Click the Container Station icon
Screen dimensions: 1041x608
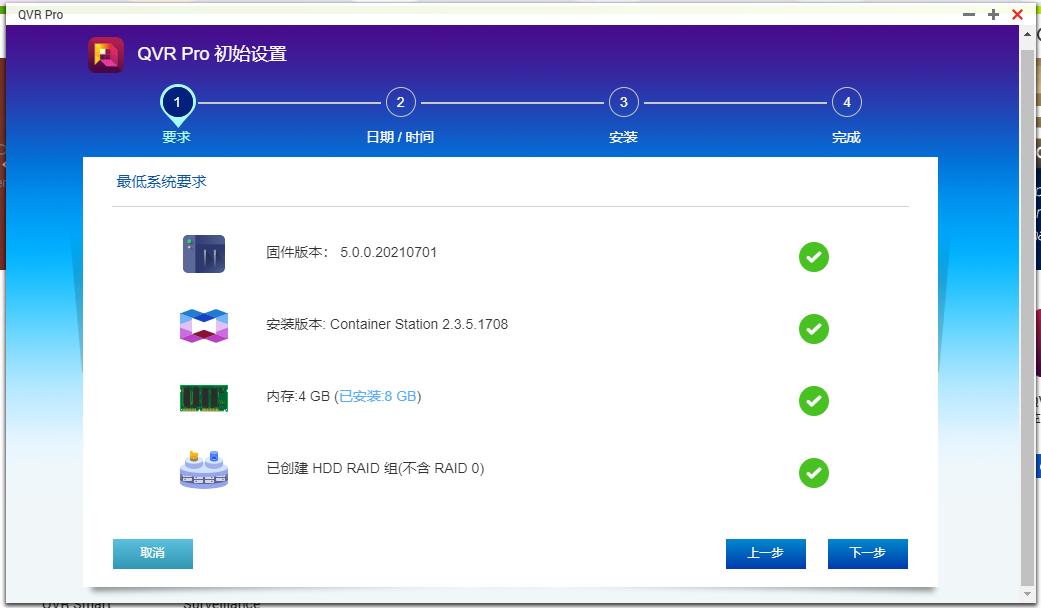tap(203, 324)
